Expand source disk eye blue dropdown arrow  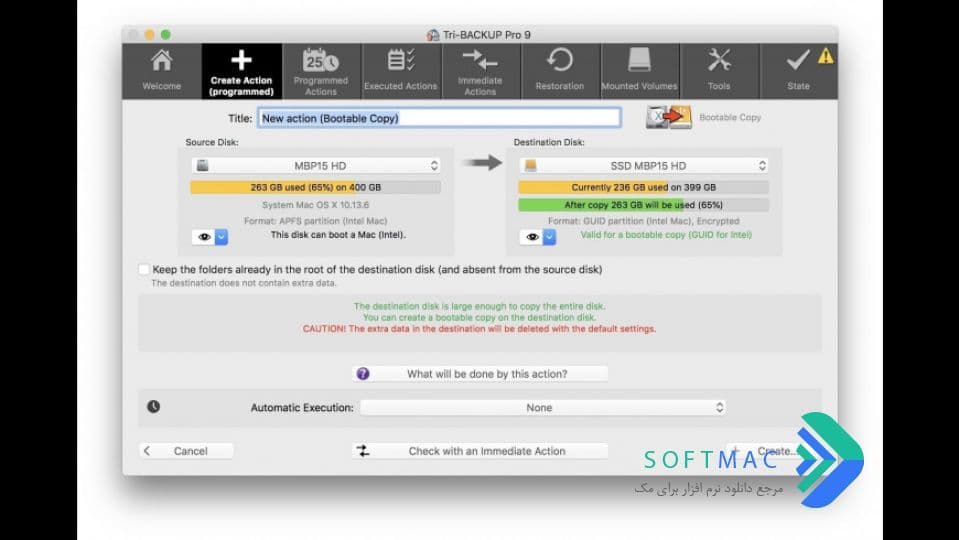click(x=221, y=237)
